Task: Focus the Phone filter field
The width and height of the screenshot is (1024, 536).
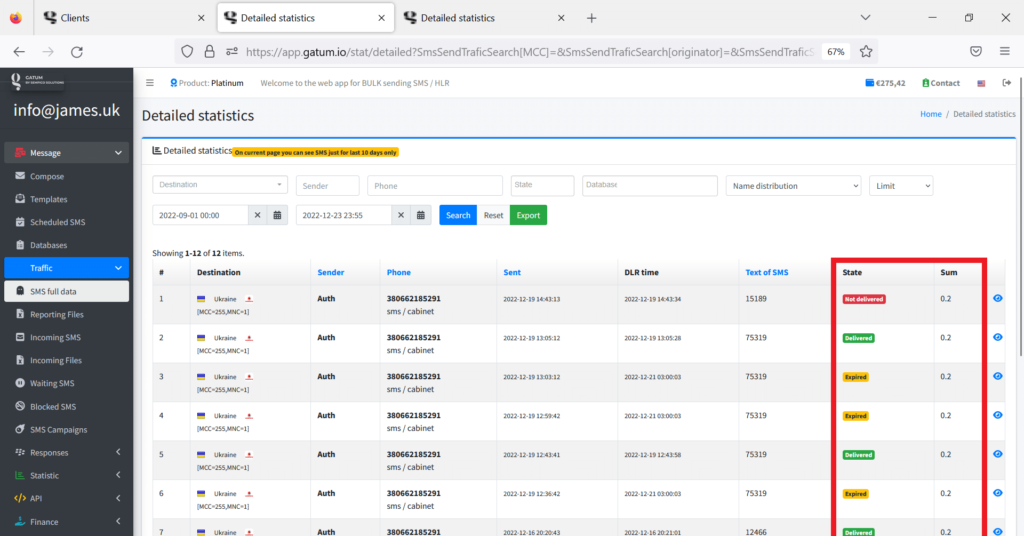Action: (435, 185)
